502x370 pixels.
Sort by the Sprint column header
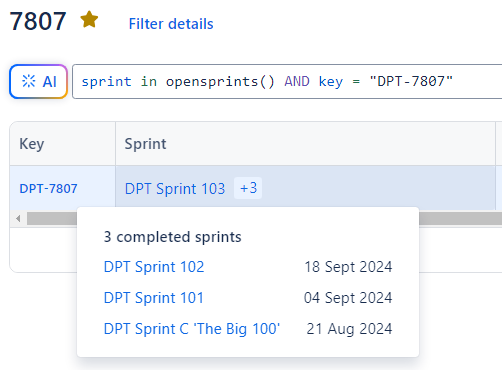point(145,144)
